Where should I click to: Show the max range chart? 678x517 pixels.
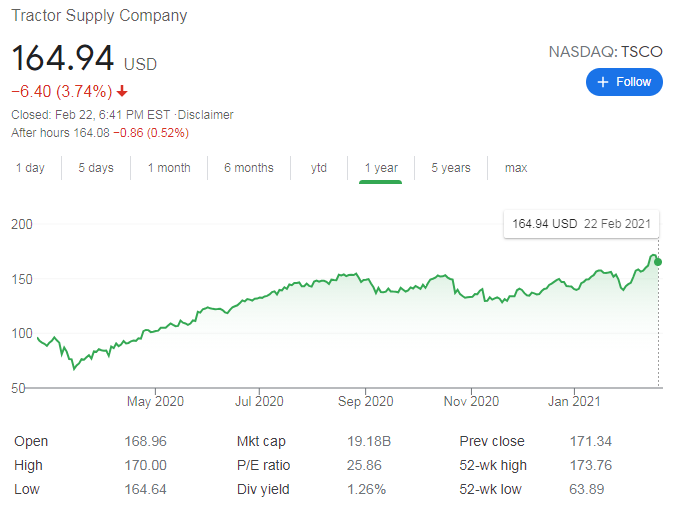[516, 168]
